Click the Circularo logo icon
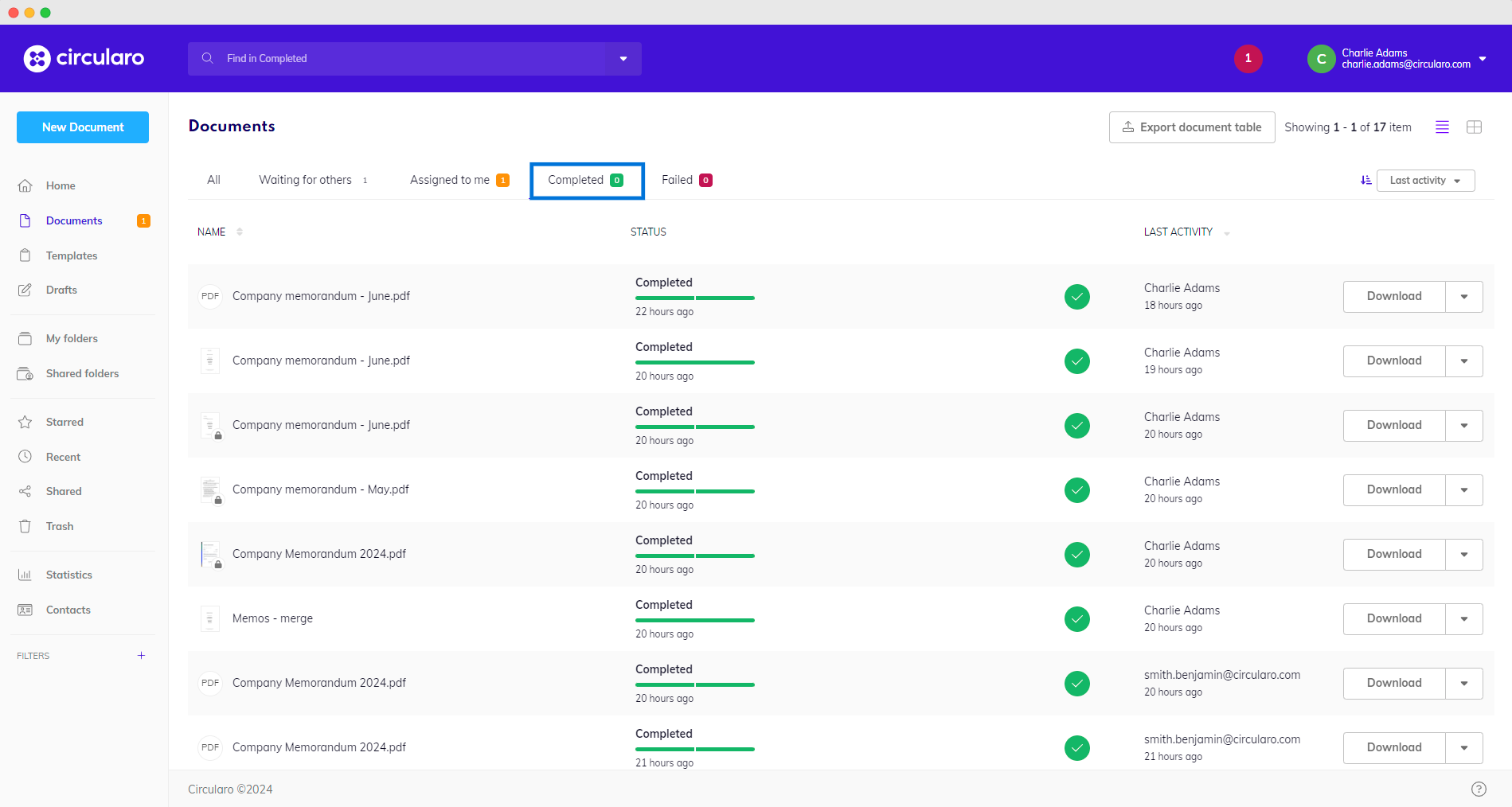This screenshot has height=807, width=1512. tap(37, 58)
